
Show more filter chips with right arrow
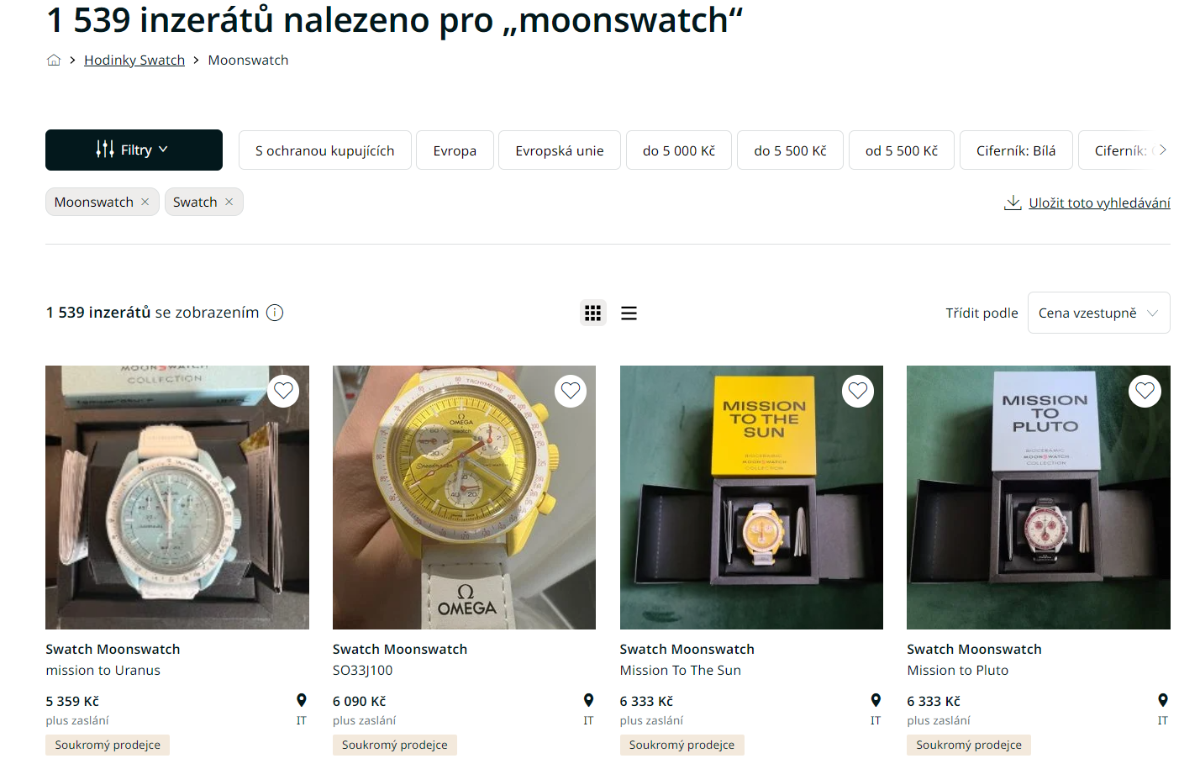click(1162, 150)
